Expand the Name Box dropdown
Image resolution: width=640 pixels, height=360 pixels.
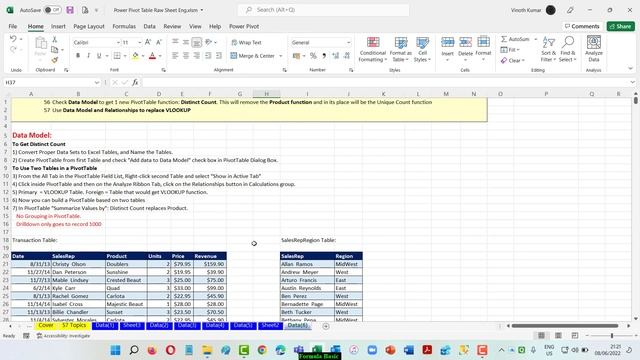(97, 82)
